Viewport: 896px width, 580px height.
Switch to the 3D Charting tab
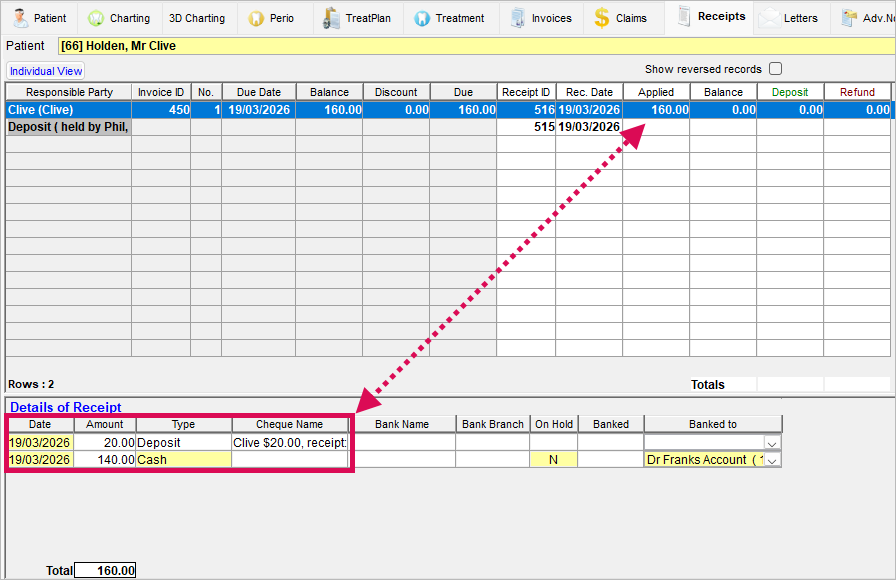pos(197,18)
